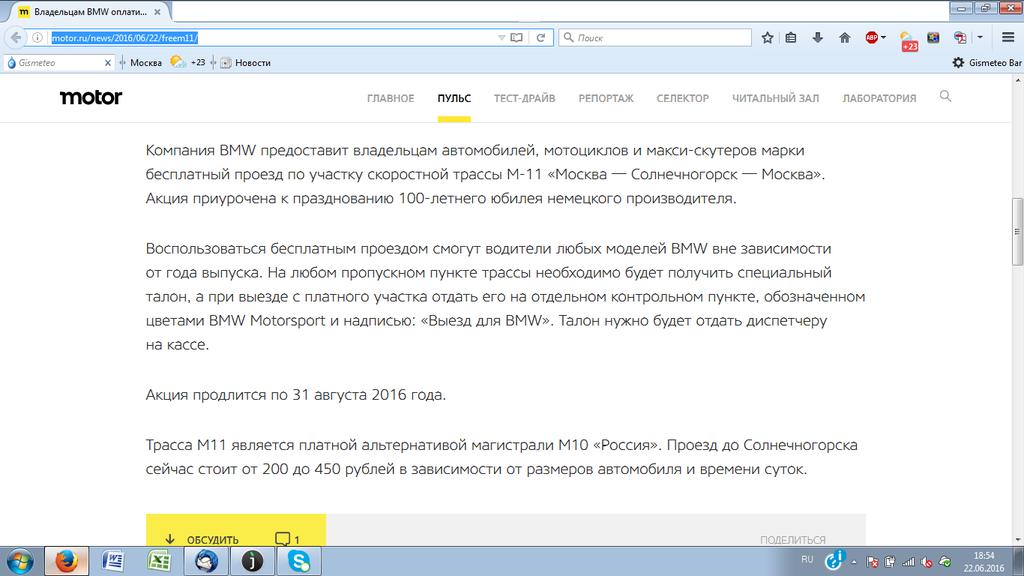This screenshot has width=1024, height=576.
Task: Bookmark this page with the star icon
Action: (767, 38)
